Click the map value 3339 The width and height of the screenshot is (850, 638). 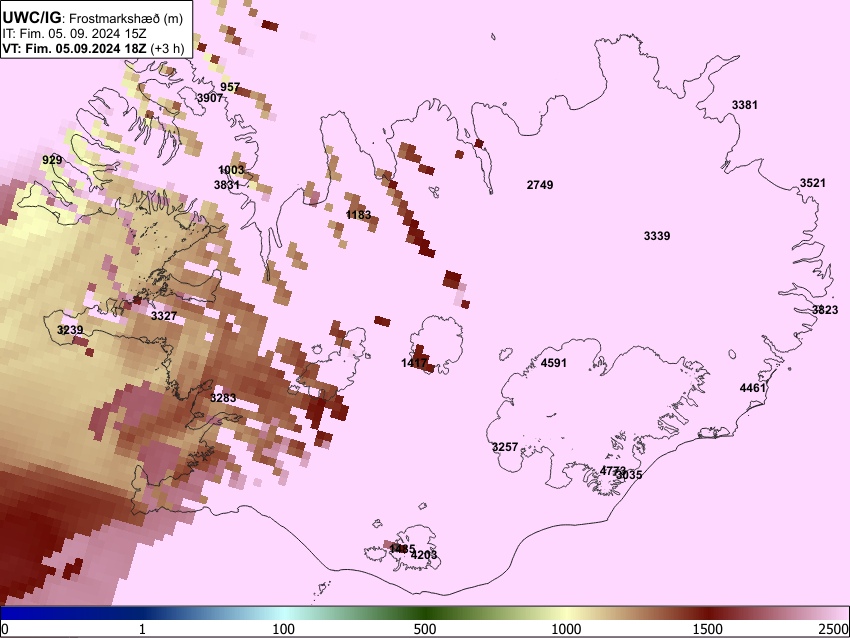coord(657,236)
